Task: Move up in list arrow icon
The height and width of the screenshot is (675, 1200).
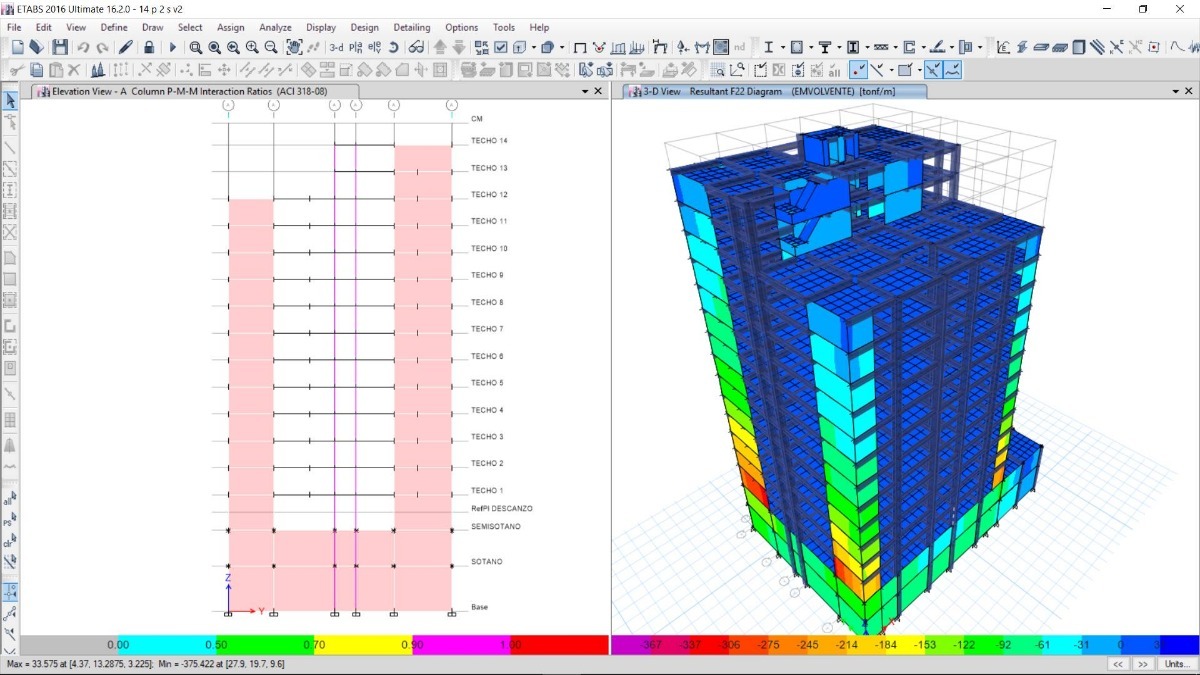Action: pos(440,47)
